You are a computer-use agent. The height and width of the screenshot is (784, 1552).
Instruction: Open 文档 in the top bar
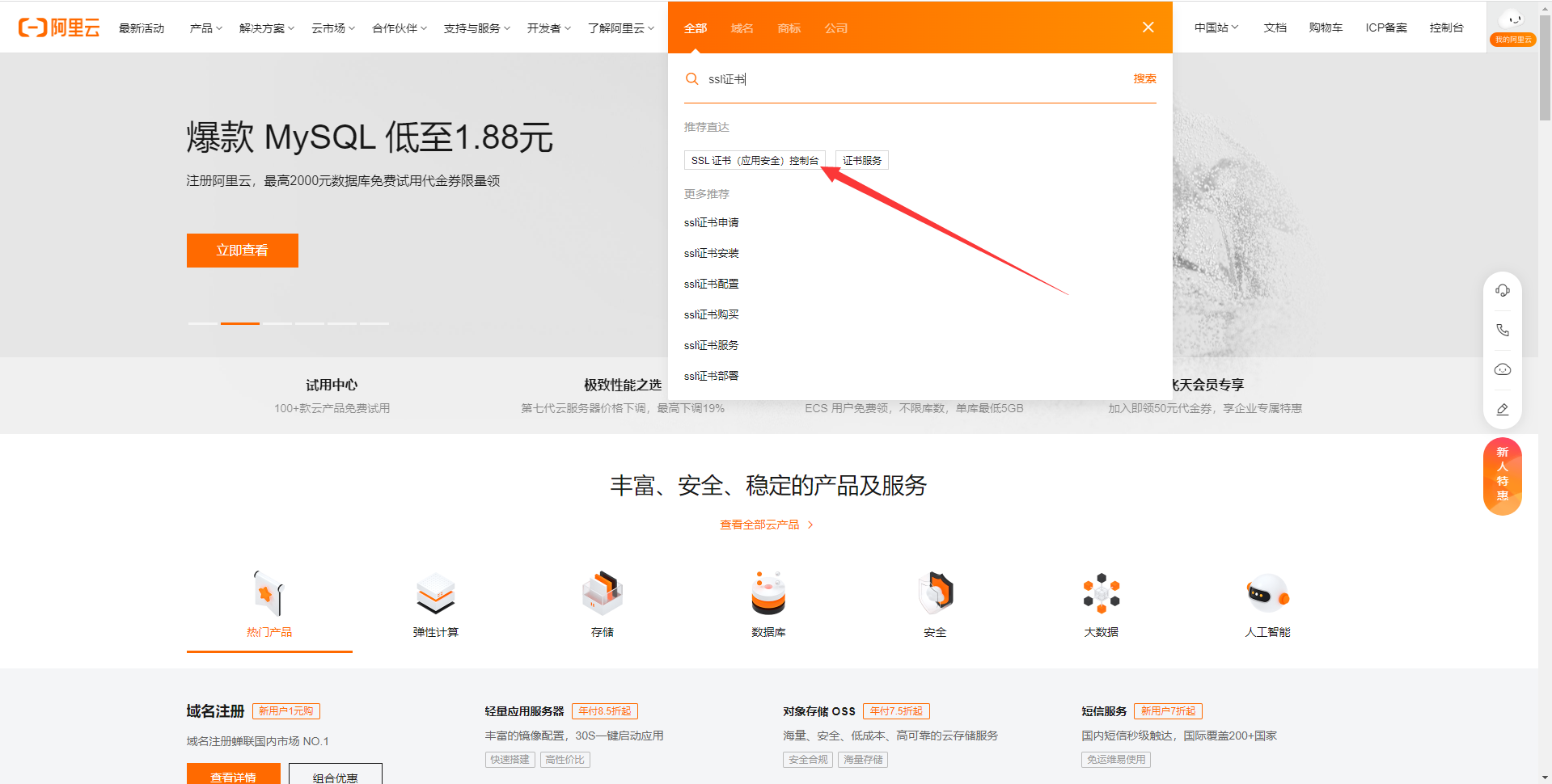[1275, 27]
